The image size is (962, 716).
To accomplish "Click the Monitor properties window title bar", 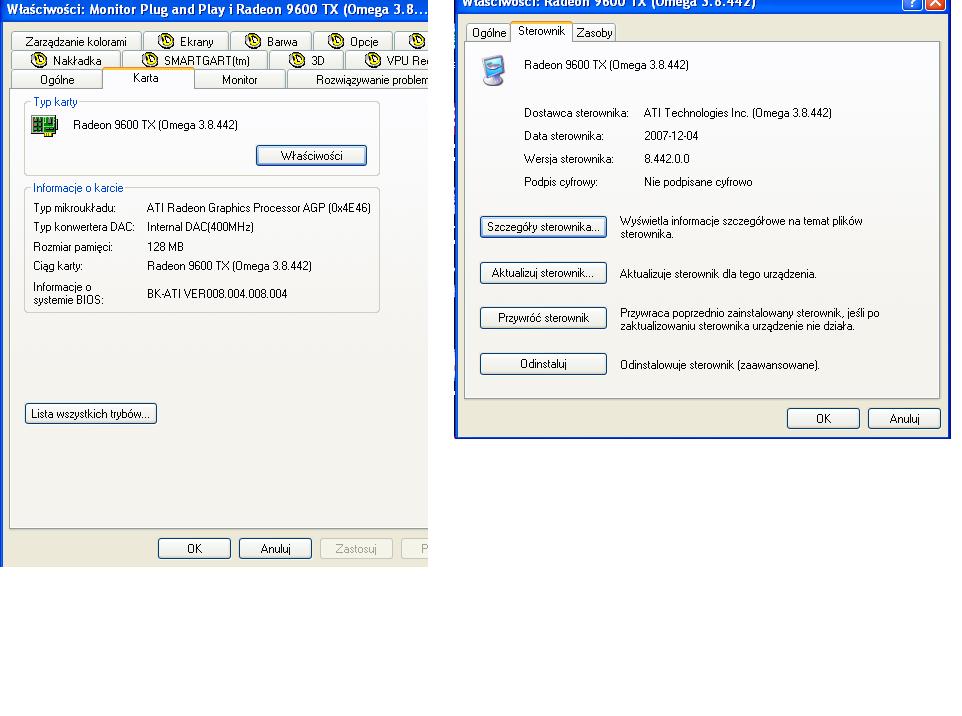I will point(215,10).
